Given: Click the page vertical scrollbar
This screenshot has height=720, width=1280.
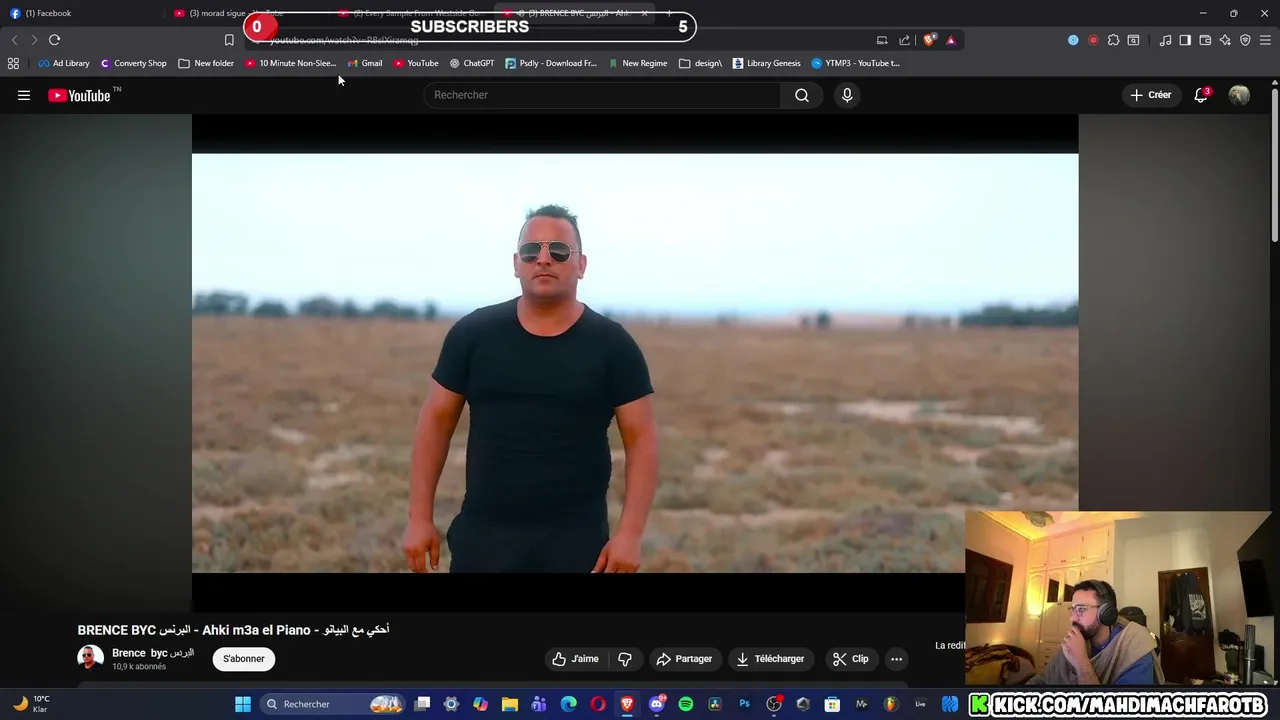Looking at the screenshot, I should pyautogui.click(x=1274, y=165).
